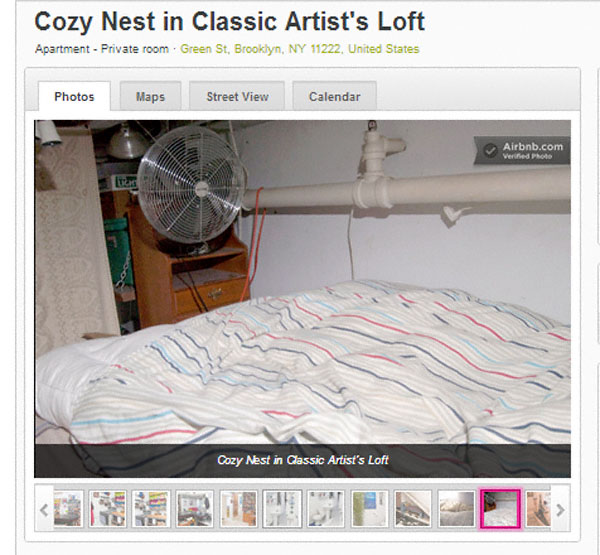Image resolution: width=600 pixels, height=555 pixels.
Task: Open the Calendar tab
Action: click(x=334, y=96)
